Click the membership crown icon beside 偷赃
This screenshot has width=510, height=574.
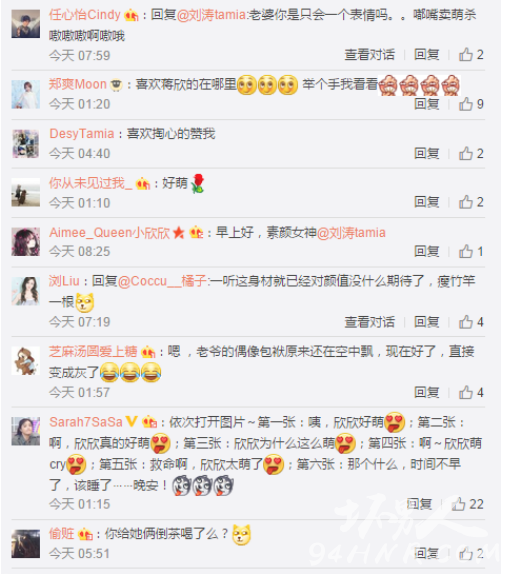pyautogui.click(x=85, y=534)
